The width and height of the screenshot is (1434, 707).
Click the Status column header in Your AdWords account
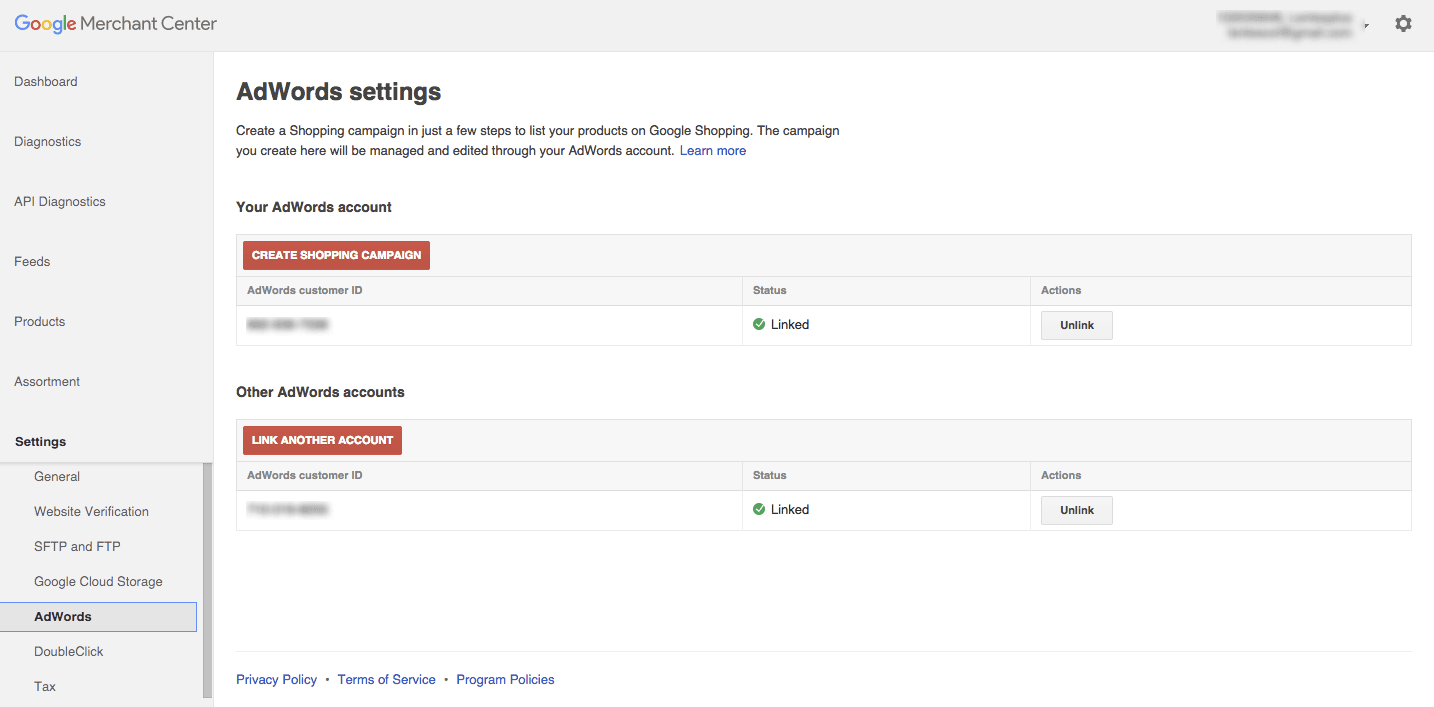770,290
